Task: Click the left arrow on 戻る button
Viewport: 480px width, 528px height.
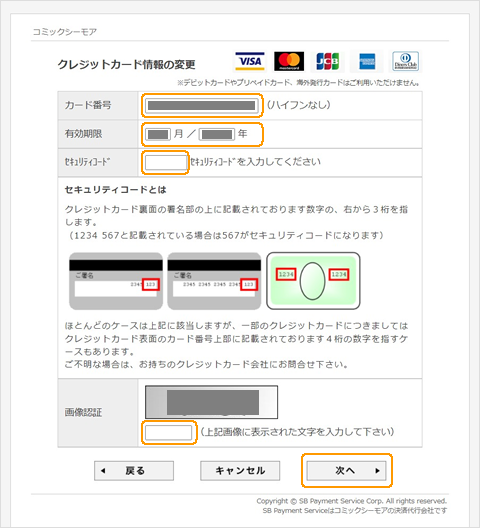Action: click(103, 471)
